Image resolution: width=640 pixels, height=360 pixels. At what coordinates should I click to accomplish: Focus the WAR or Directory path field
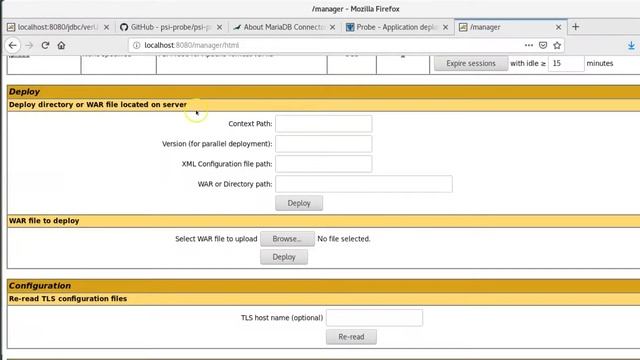pos(364,184)
